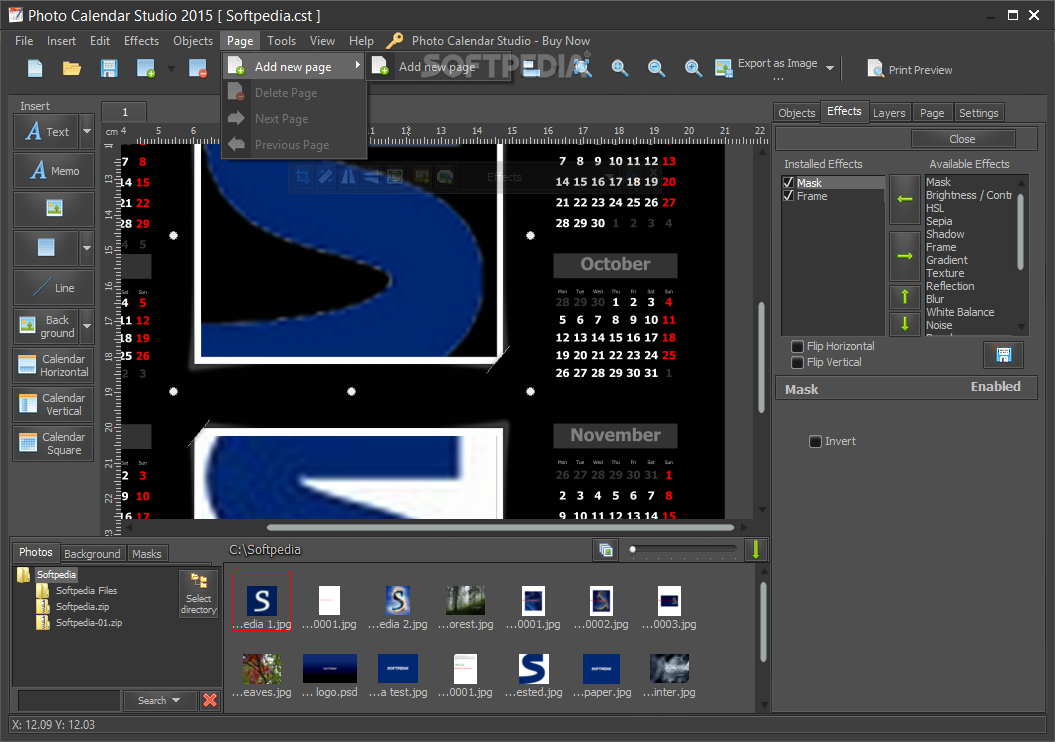Click the insert image tool icon
The image size is (1055, 742).
tap(54, 209)
